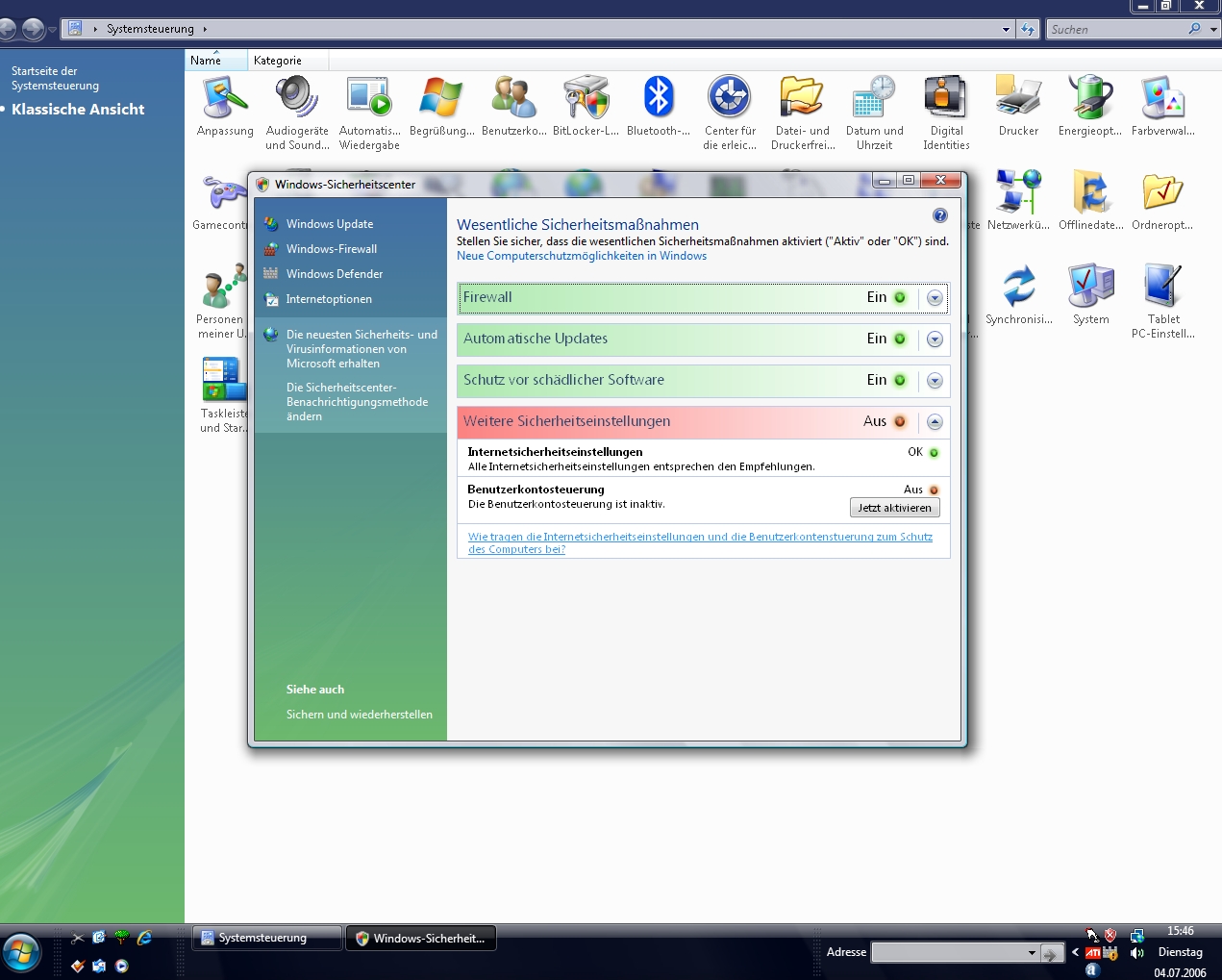
Task: Open Windows-Firewall sidebar link
Action: click(332, 249)
